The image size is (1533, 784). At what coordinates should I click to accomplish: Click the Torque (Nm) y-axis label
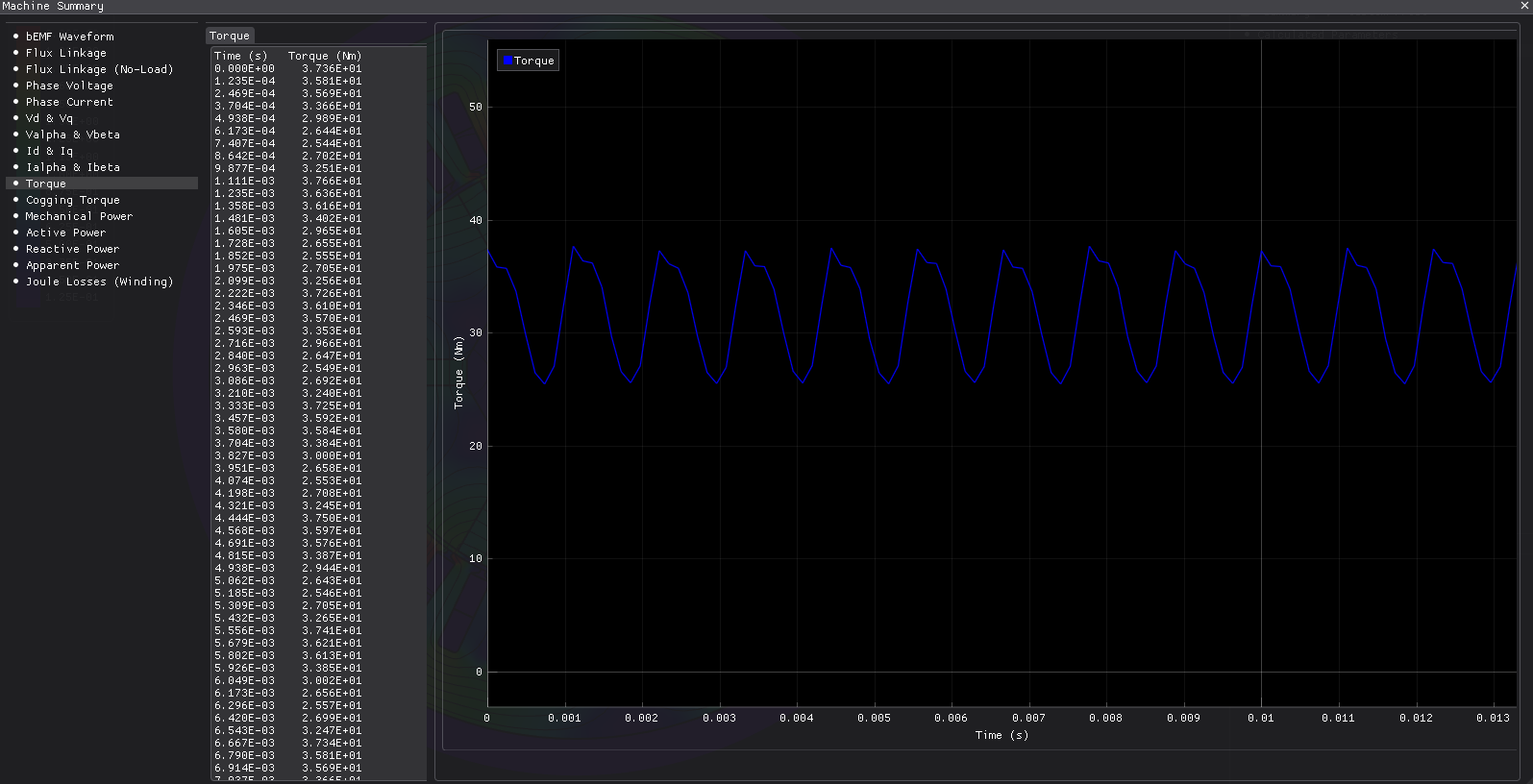tap(458, 372)
